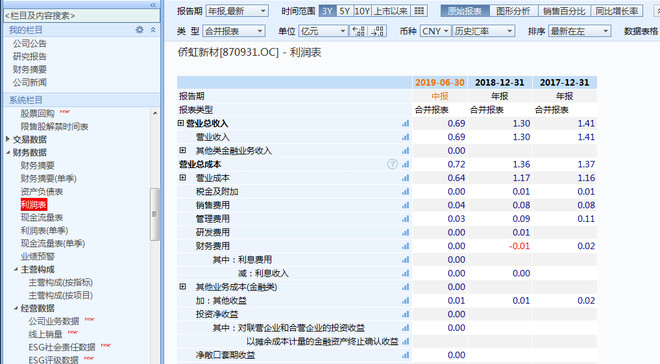Open chart icon for 其中：利息费用 row

click(405, 260)
